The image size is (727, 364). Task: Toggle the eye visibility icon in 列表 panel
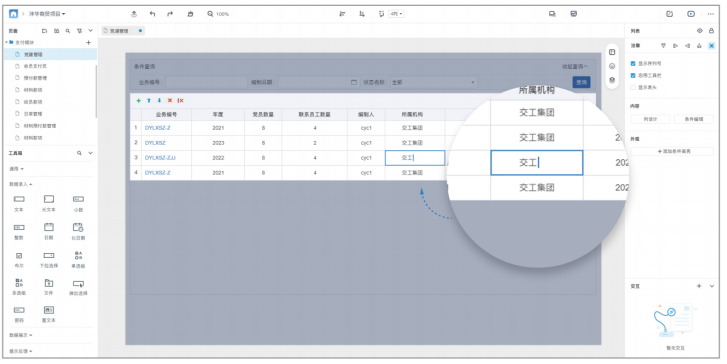click(x=700, y=31)
